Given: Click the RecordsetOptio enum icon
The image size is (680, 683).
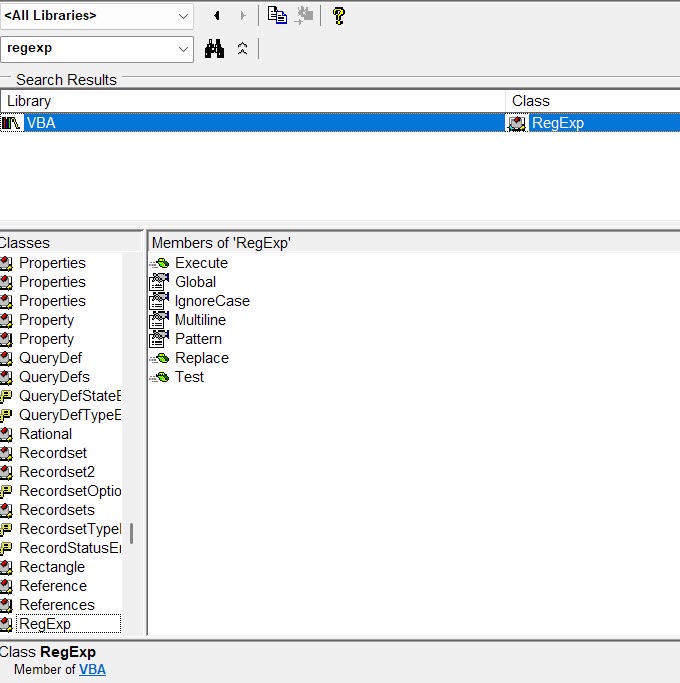Looking at the screenshot, I should [6, 491].
